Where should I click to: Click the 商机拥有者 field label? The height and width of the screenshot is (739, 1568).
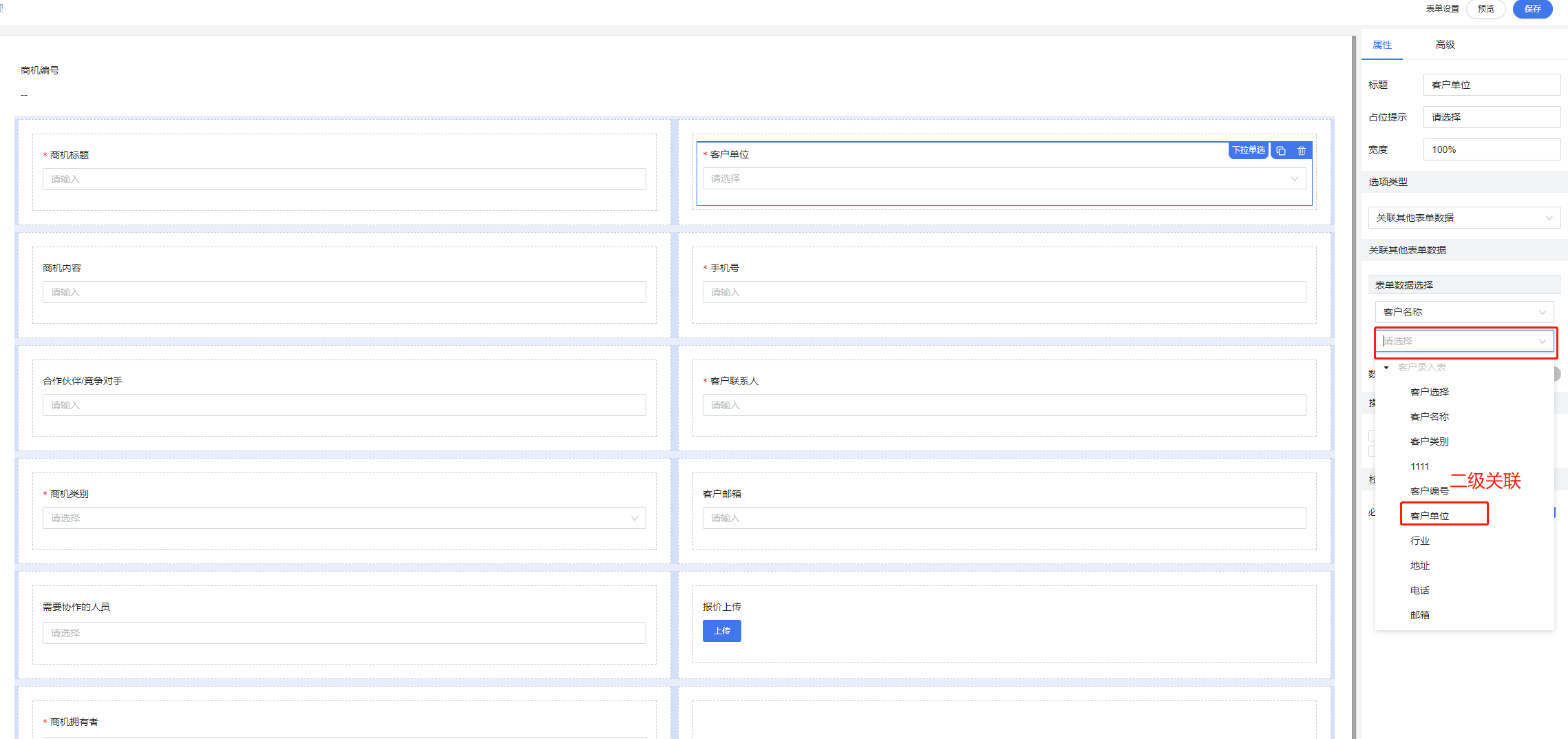coord(74,722)
